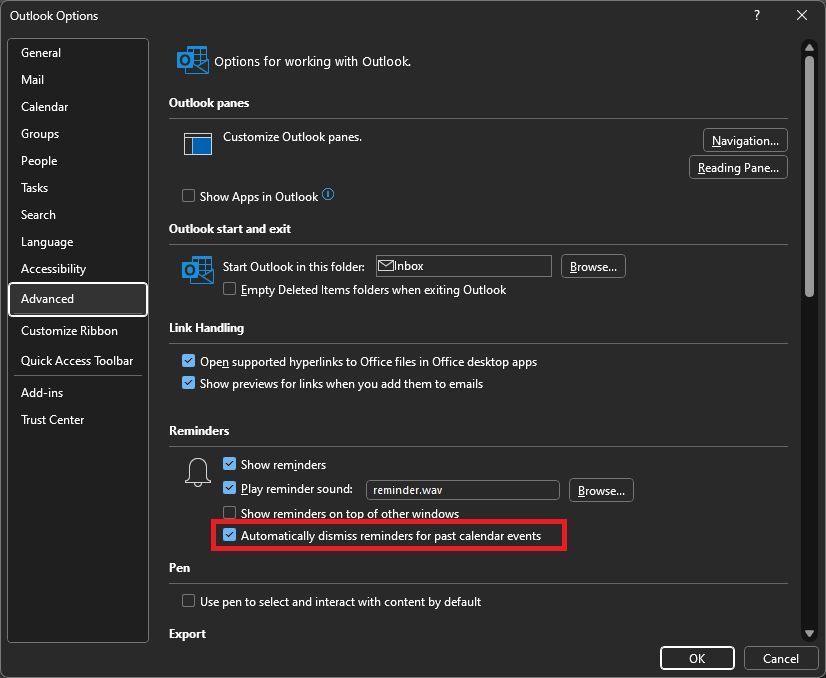Image resolution: width=826 pixels, height=678 pixels.
Task: Switch to the Mail options category
Action: [78, 80]
